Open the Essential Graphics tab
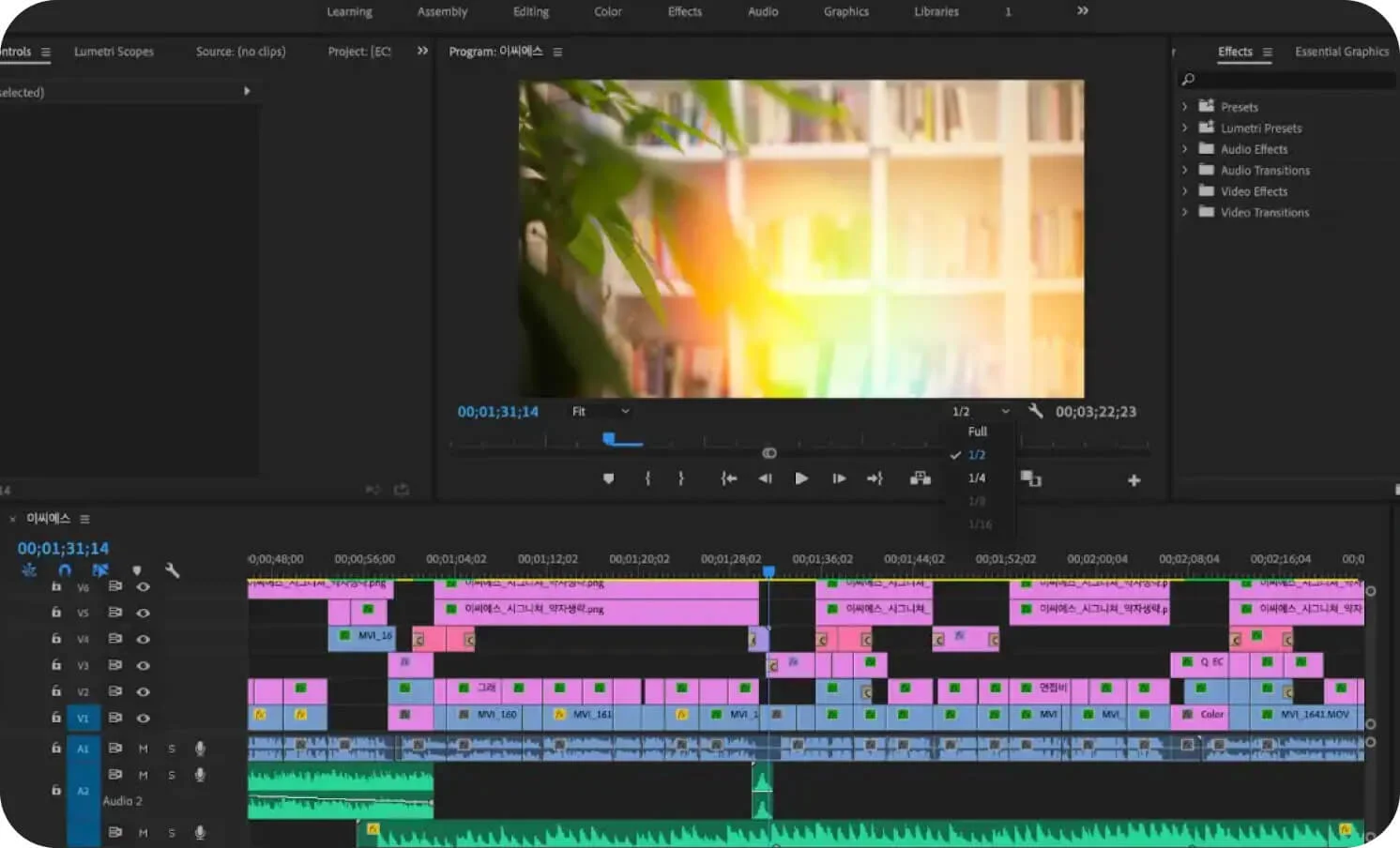1400x848 pixels. [x=1342, y=52]
